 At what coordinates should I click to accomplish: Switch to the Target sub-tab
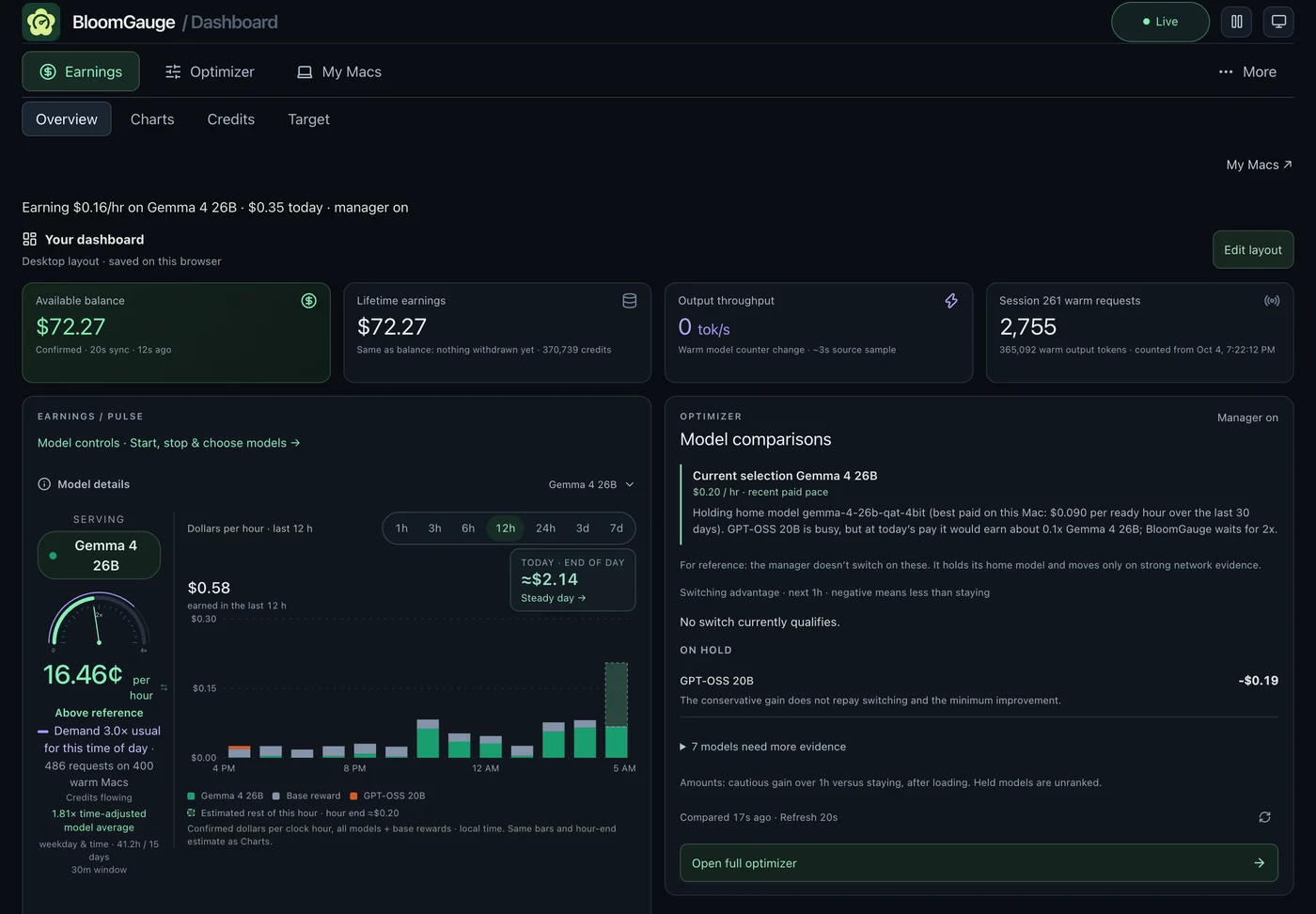click(x=308, y=119)
